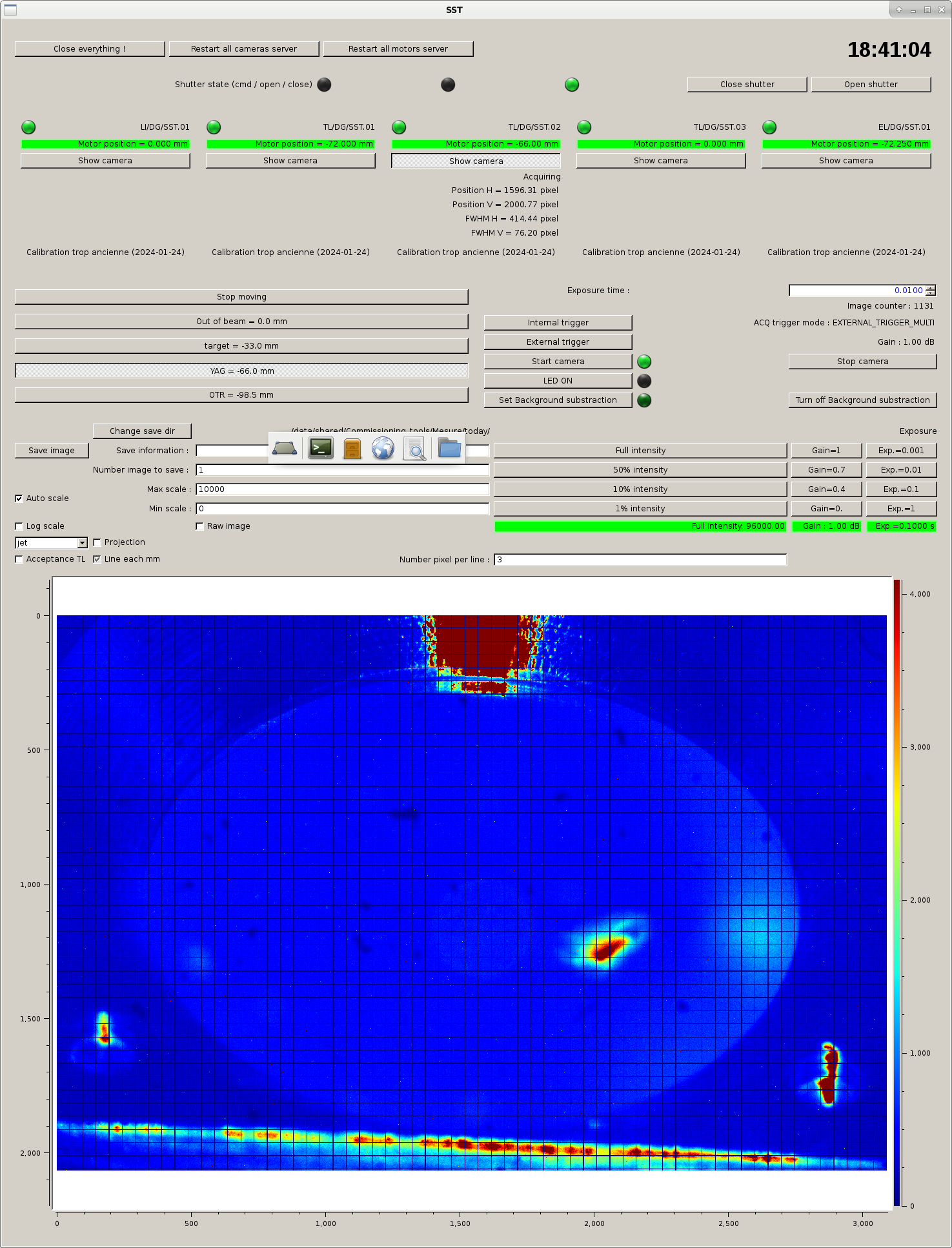Increase exposure time using the spinner arrow
Image resolution: width=952 pixels, height=1248 pixels.
pos(930,288)
